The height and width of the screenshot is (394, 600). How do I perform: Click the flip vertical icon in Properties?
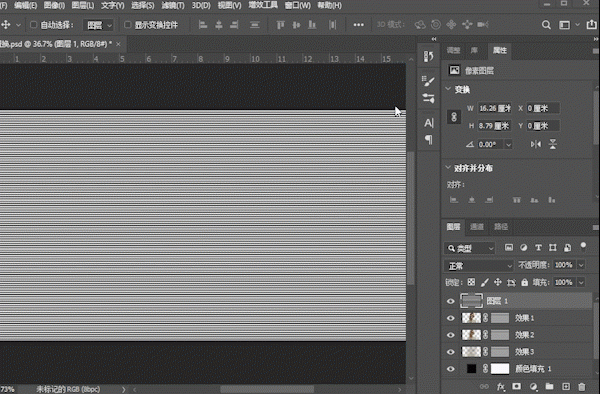point(553,144)
